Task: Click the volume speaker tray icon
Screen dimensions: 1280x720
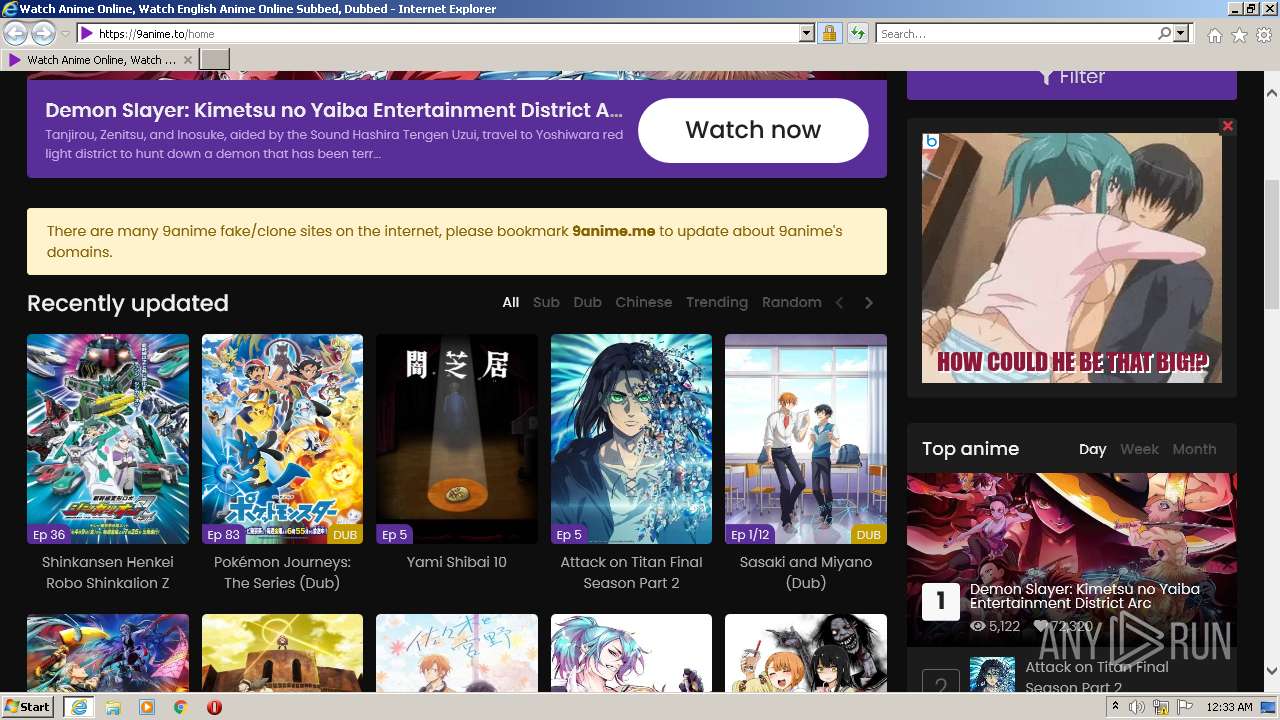Action: pos(1137,707)
